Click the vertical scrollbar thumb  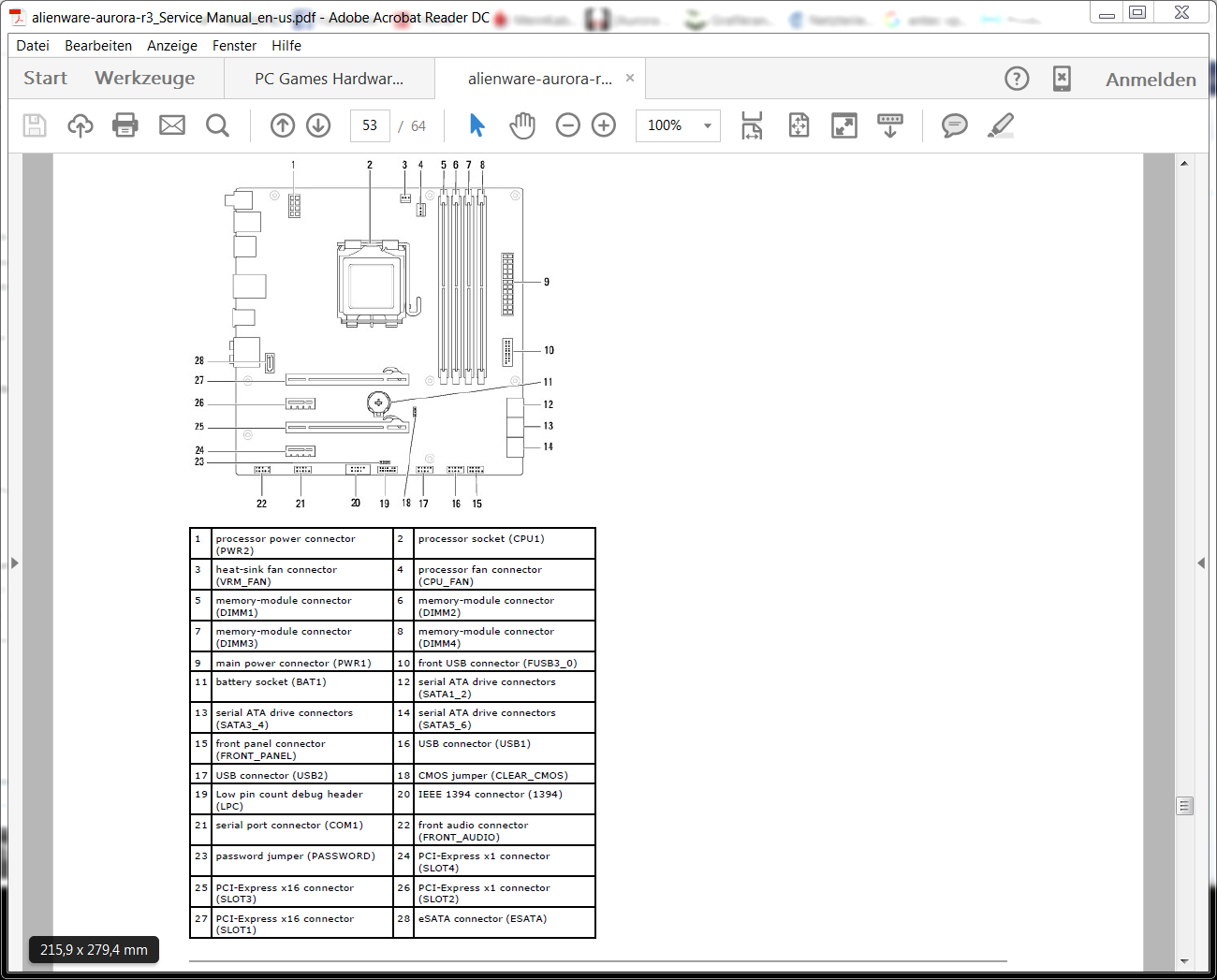click(x=1184, y=805)
